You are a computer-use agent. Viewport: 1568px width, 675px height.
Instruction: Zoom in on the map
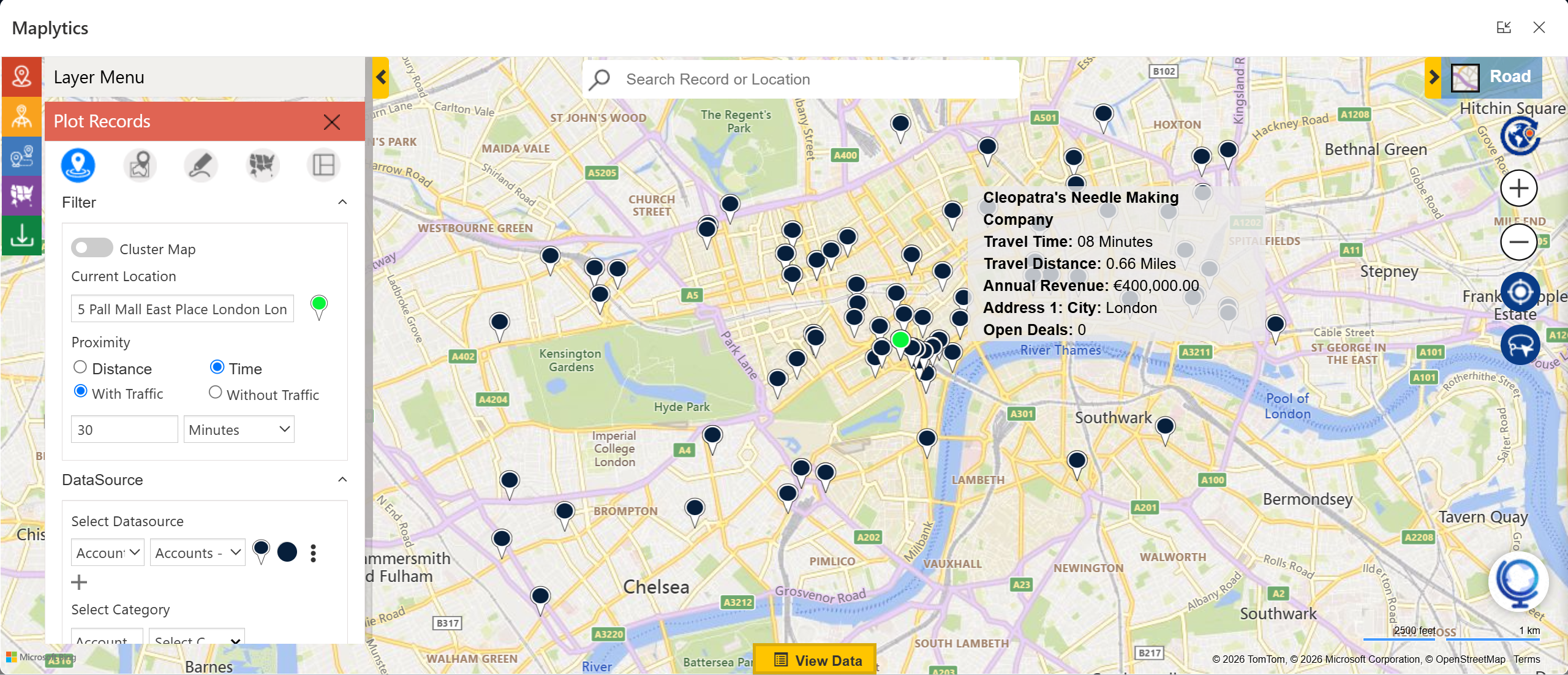point(1519,188)
